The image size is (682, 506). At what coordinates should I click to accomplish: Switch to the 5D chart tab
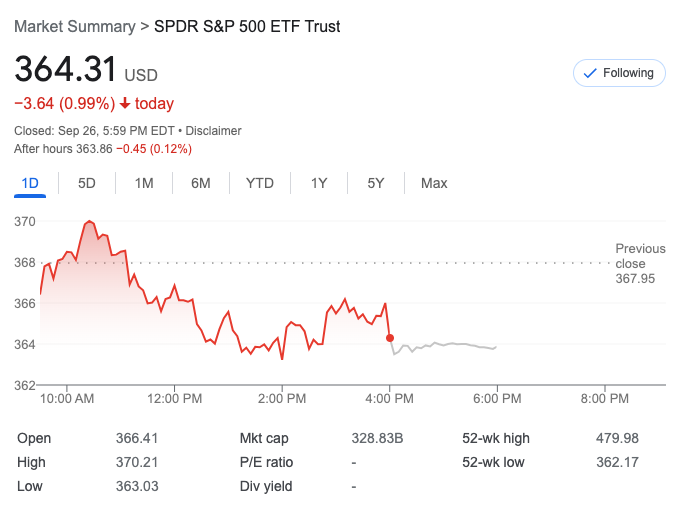(x=87, y=183)
